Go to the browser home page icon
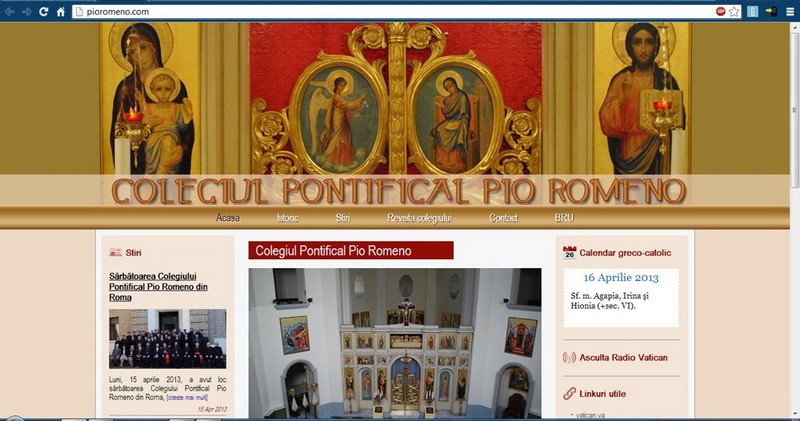800x421 pixels. point(61,11)
